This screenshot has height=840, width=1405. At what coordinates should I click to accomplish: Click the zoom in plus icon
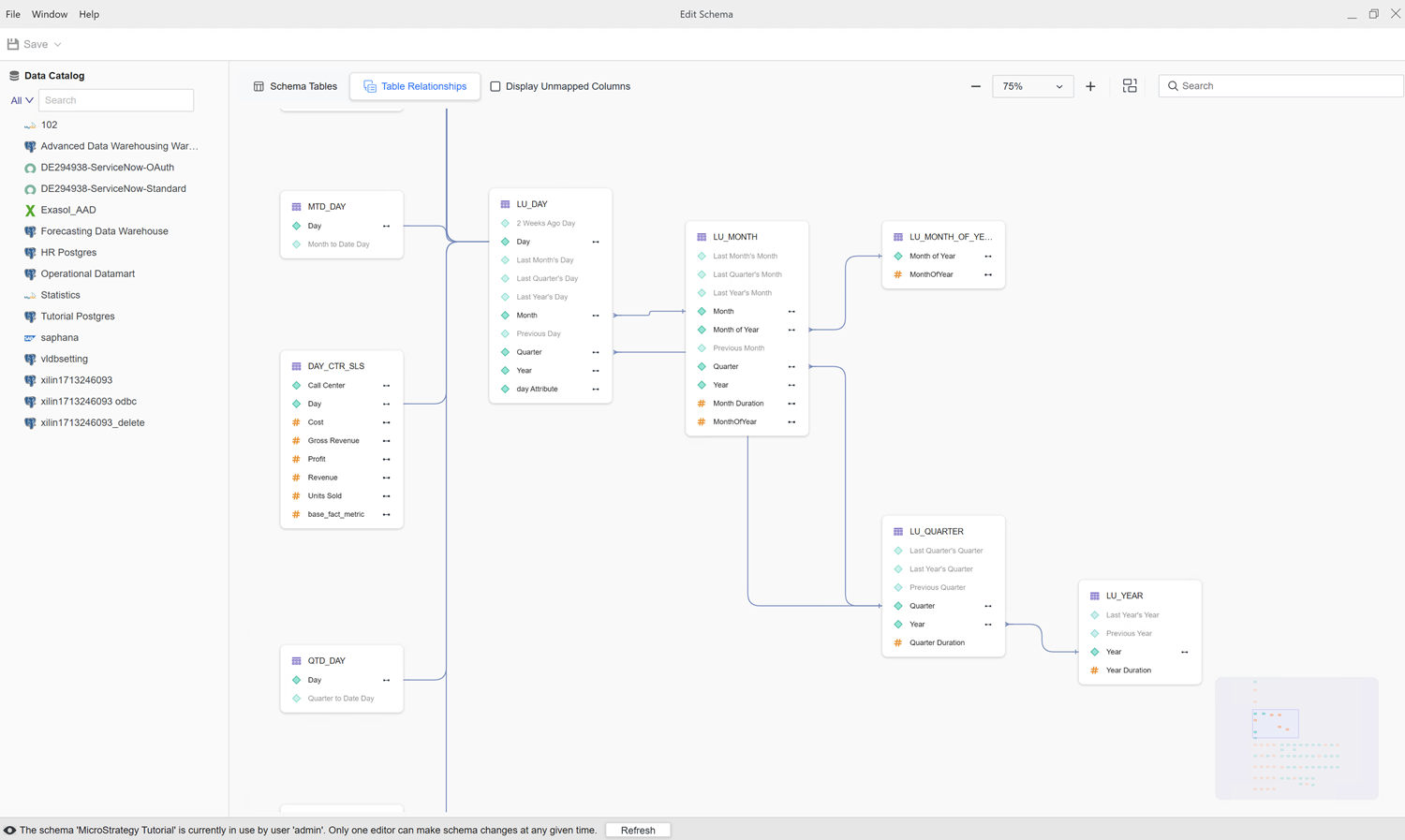1090,86
